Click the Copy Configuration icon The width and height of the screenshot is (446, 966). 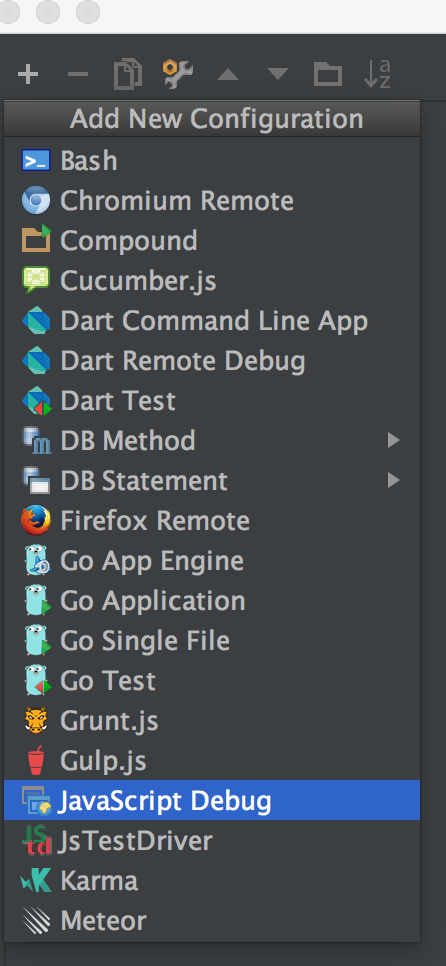[x=128, y=75]
